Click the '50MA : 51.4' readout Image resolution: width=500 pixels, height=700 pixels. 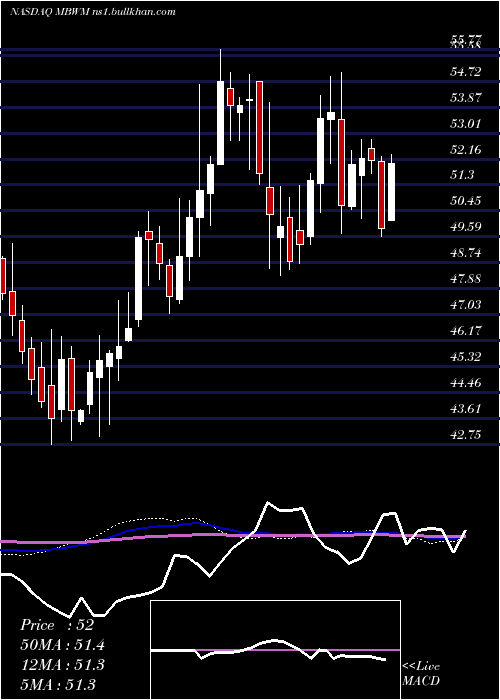[62, 645]
